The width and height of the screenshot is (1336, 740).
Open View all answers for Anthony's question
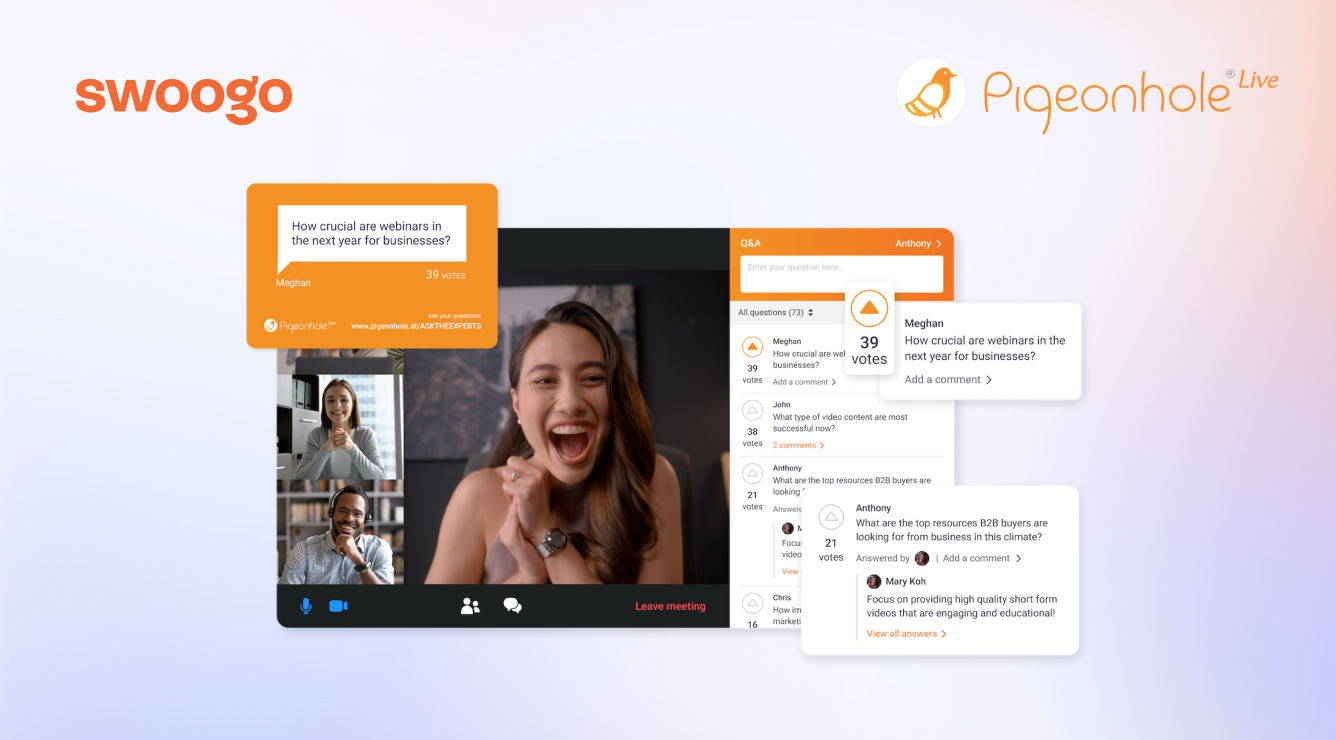(903, 633)
